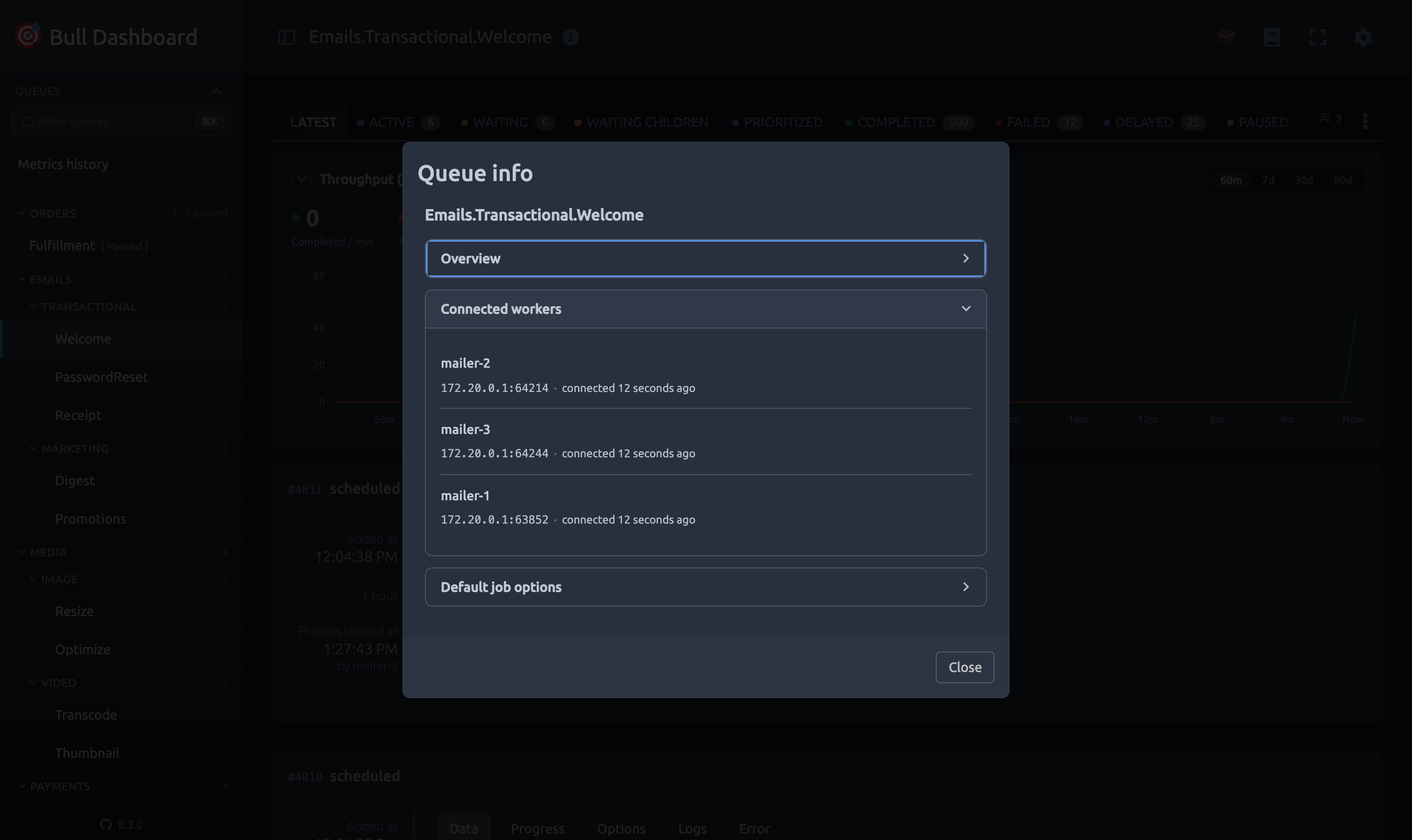Collapse the Connected workers section
This screenshot has height=840, width=1412.
click(x=705, y=309)
